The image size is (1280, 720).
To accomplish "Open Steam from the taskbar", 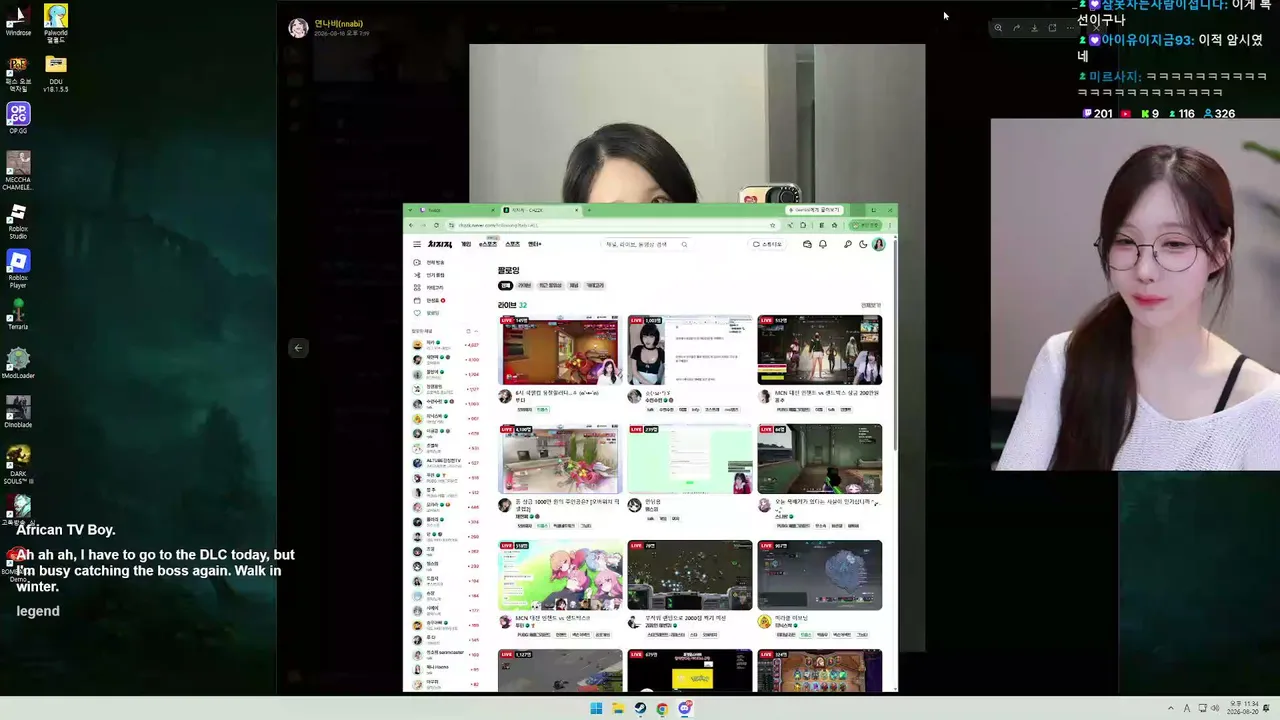I will coord(640,709).
